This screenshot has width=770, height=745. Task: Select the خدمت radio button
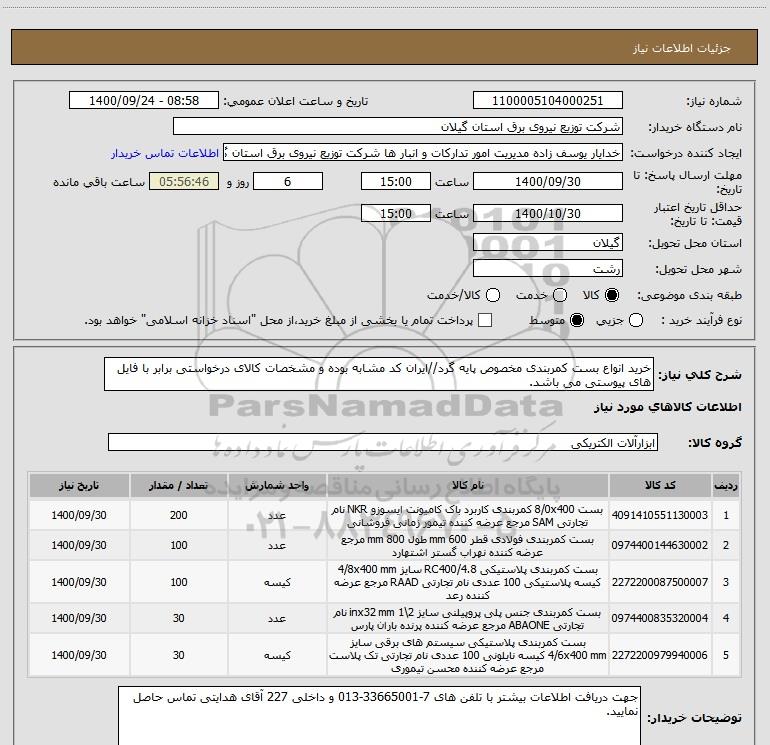tap(560, 295)
